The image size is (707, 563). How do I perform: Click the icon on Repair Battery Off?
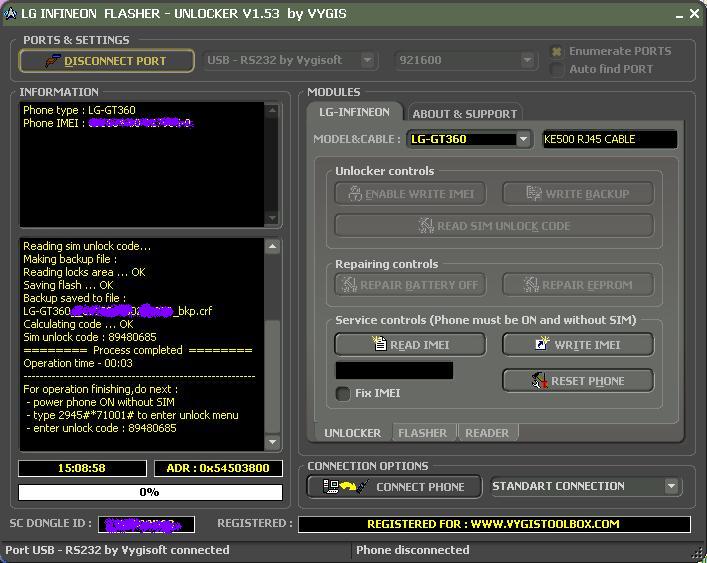[x=349, y=284]
